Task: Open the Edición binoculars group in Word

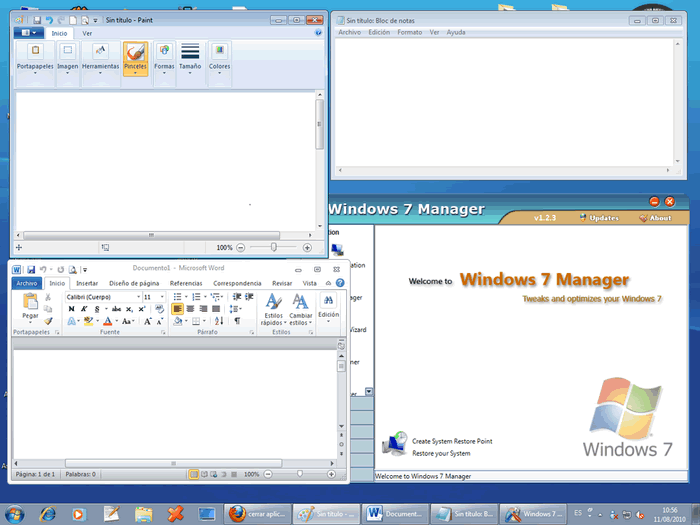Action: pyautogui.click(x=329, y=308)
